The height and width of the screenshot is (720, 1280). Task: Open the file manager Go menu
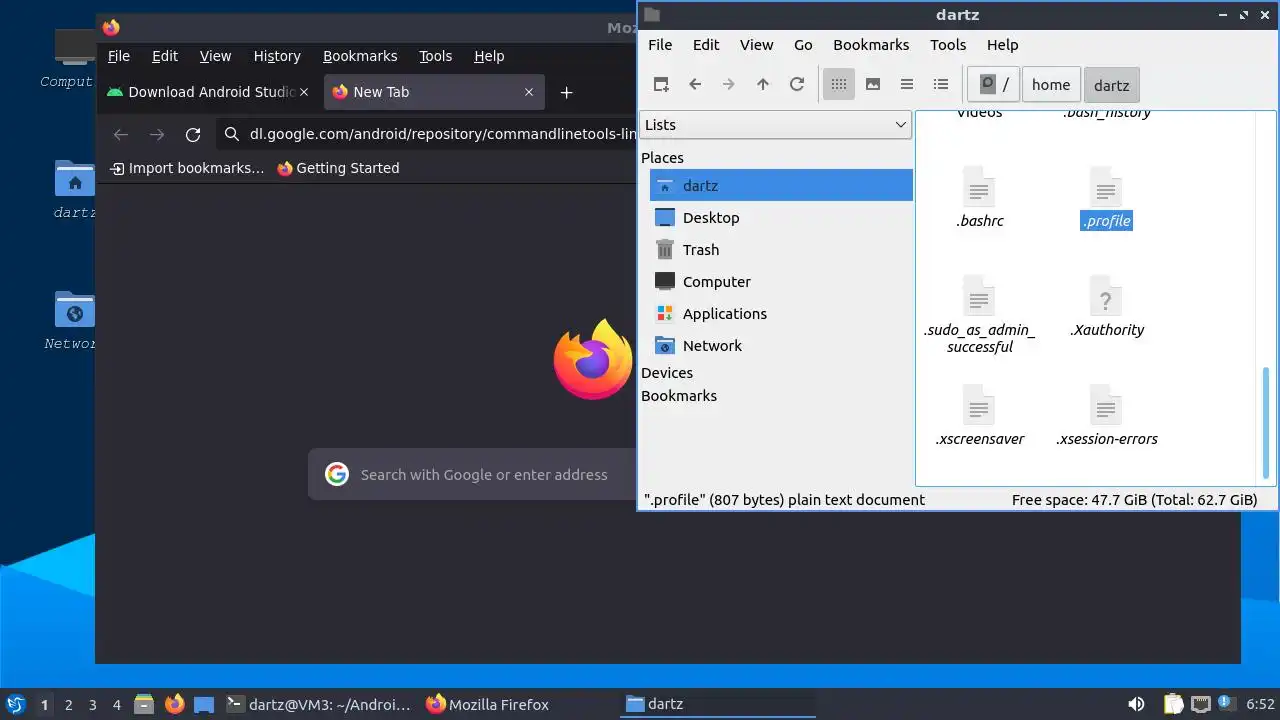[x=803, y=45]
